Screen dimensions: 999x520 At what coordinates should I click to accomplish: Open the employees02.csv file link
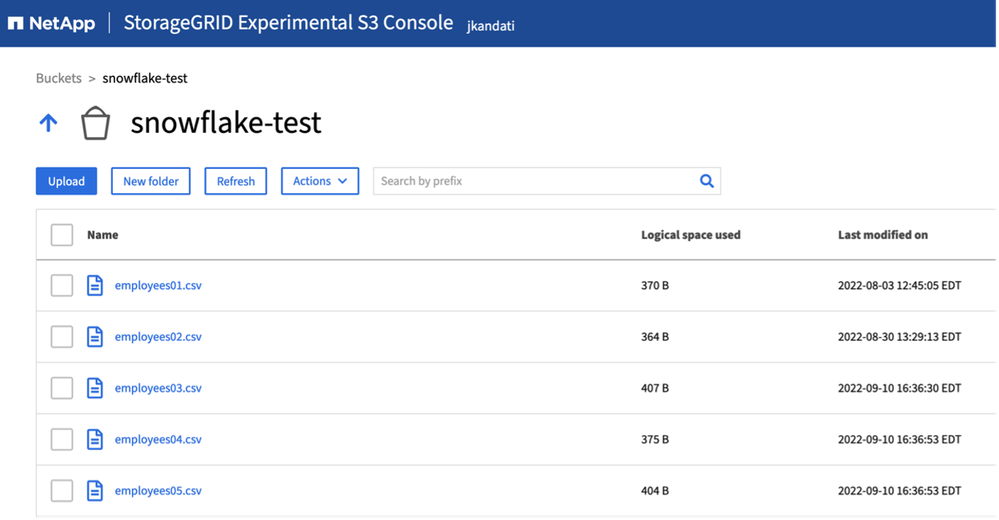(158, 337)
